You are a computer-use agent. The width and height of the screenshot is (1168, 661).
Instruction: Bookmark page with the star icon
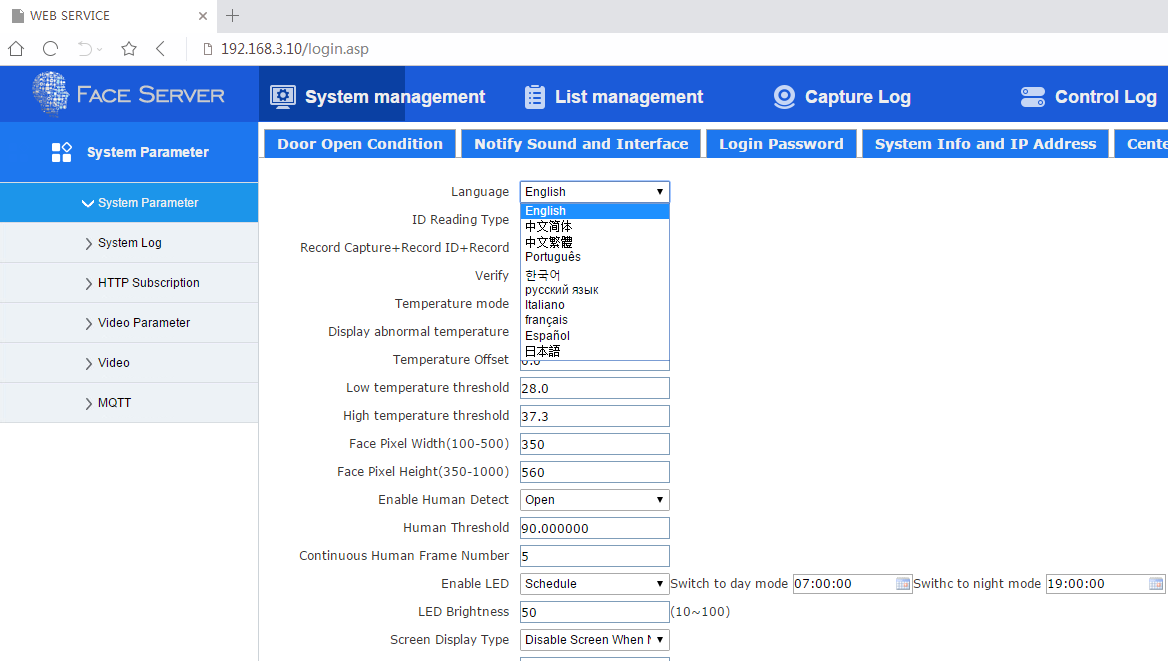pos(129,48)
